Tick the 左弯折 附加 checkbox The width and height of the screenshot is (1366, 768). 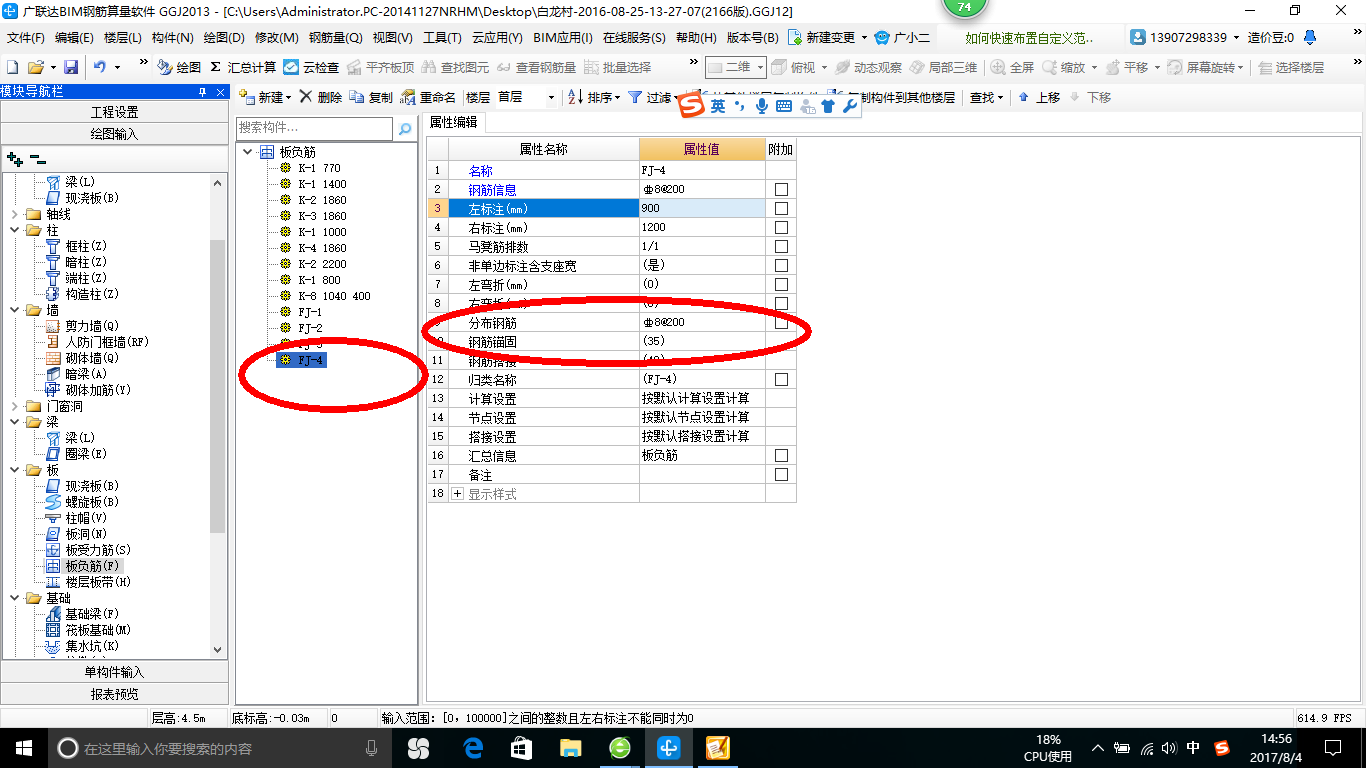[781, 284]
